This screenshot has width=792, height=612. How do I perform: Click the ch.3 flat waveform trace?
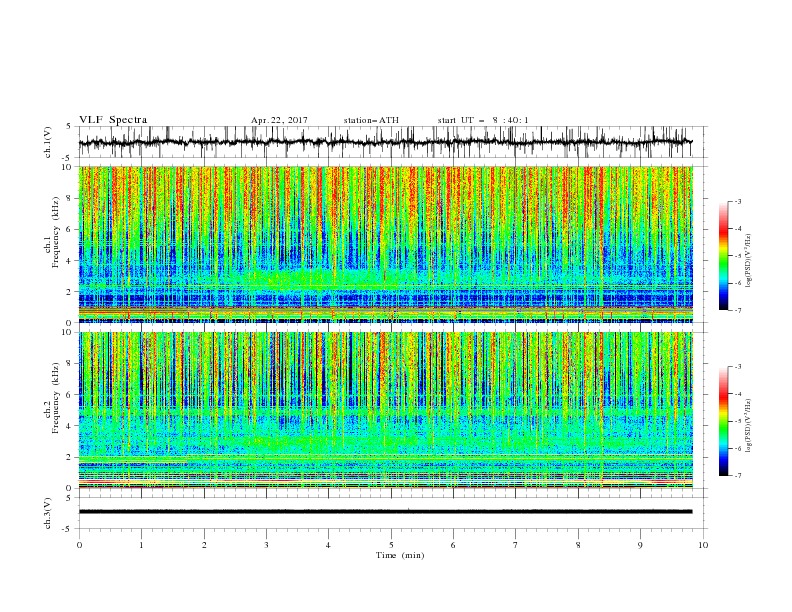click(385, 512)
